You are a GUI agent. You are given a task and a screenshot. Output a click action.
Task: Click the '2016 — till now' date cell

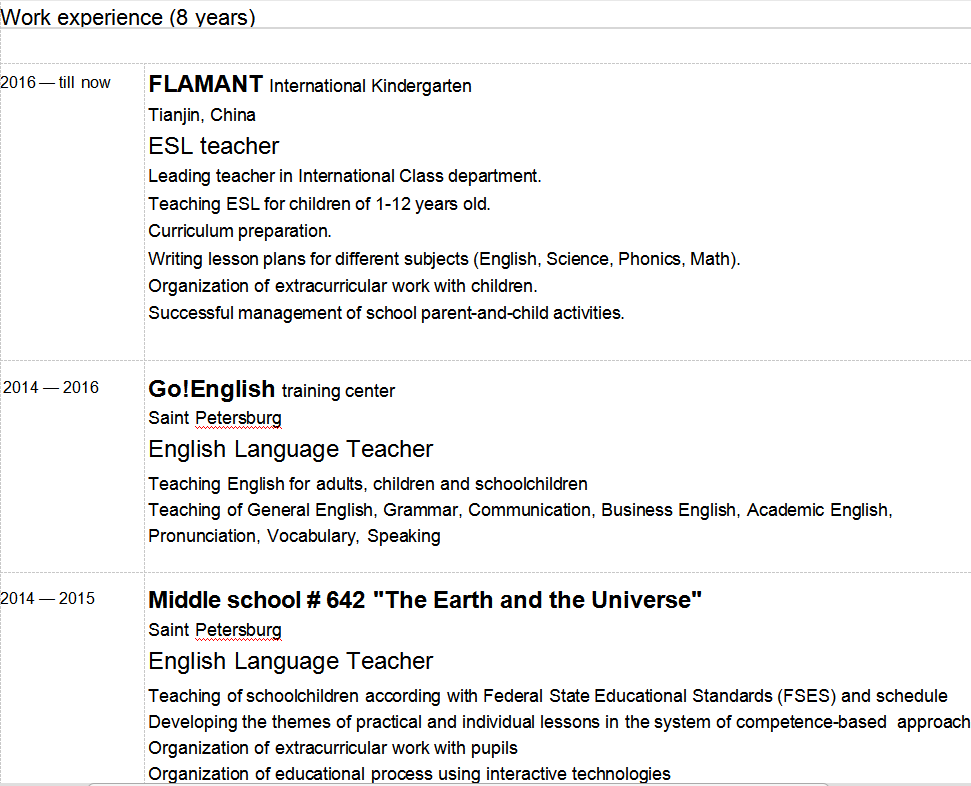pyautogui.click(x=56, y=82)
